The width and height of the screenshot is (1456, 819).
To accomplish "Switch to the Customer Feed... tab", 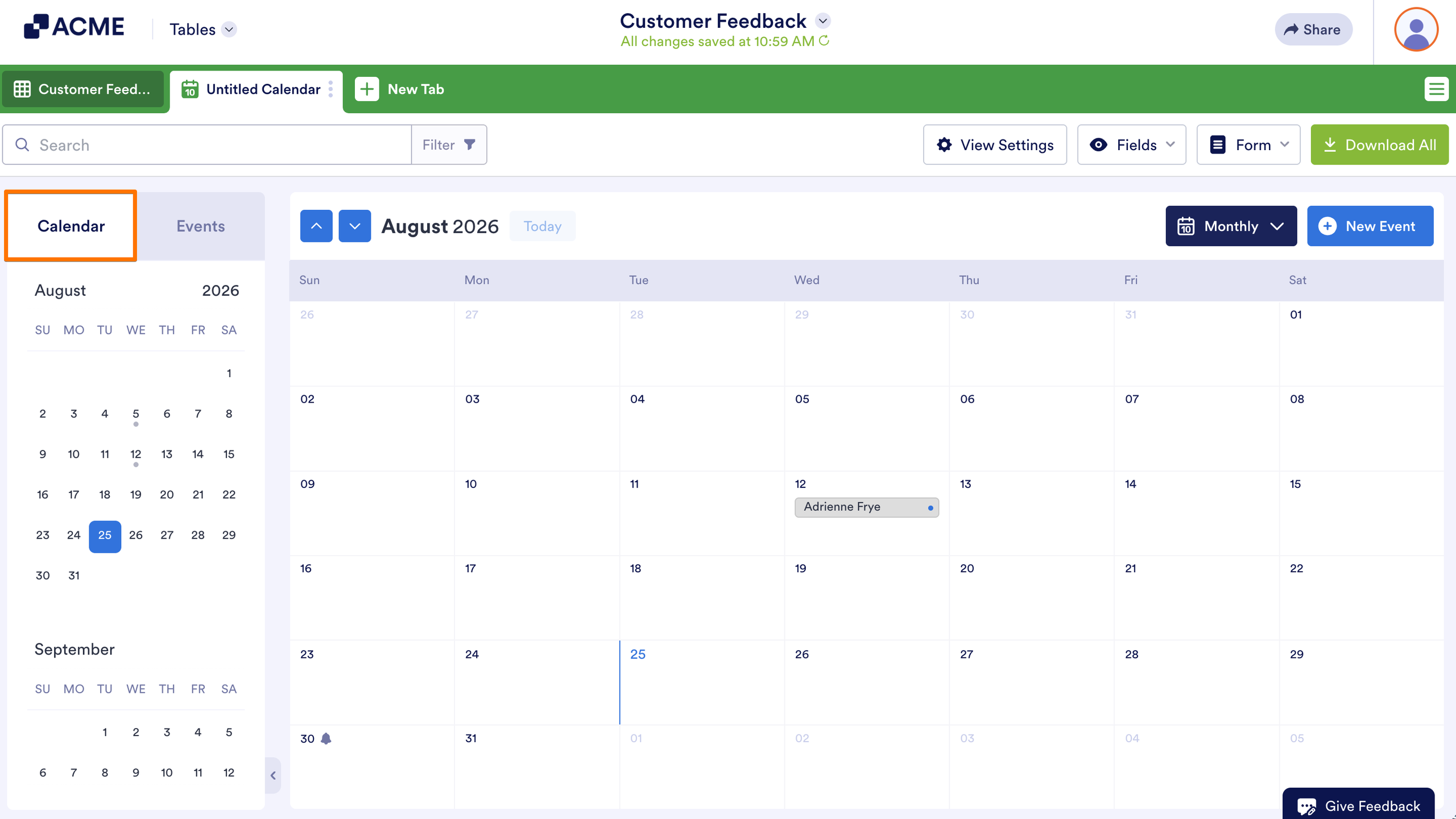I will (83, 89).
